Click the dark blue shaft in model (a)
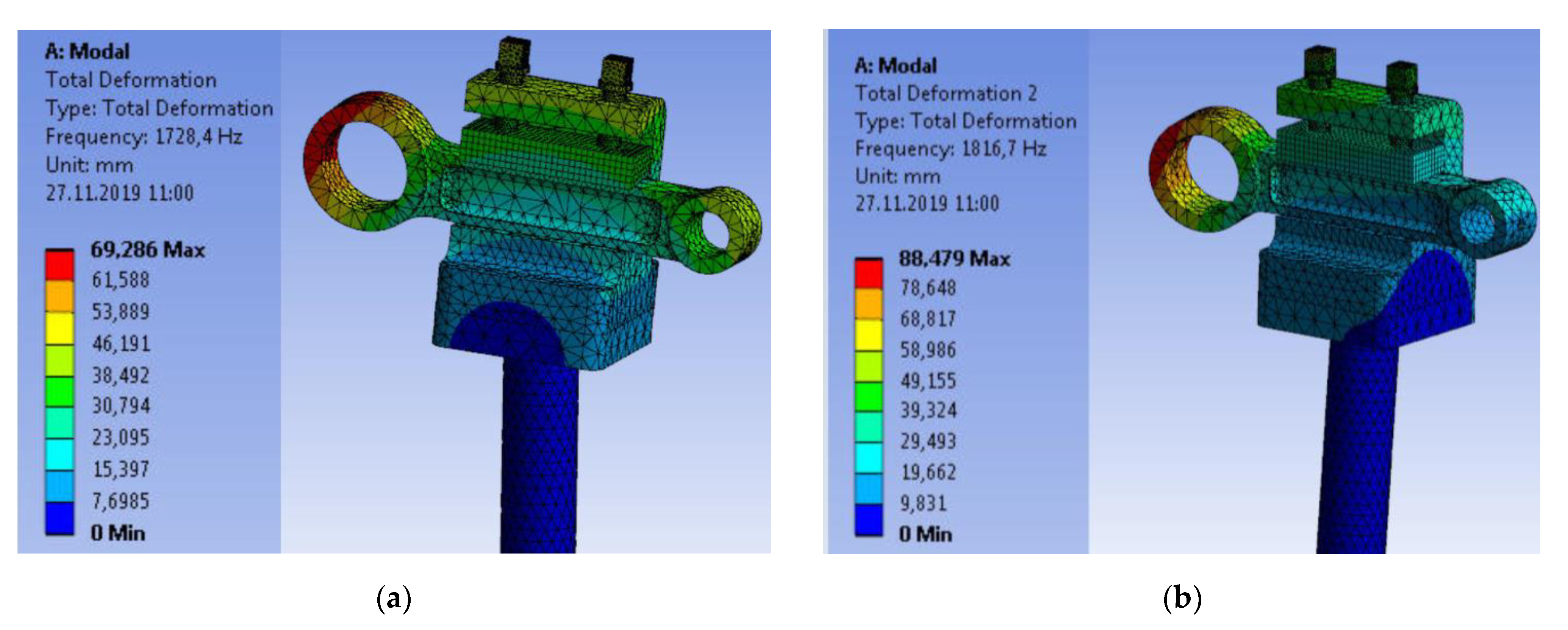1568x630 pixels. (x=539, y=456)
